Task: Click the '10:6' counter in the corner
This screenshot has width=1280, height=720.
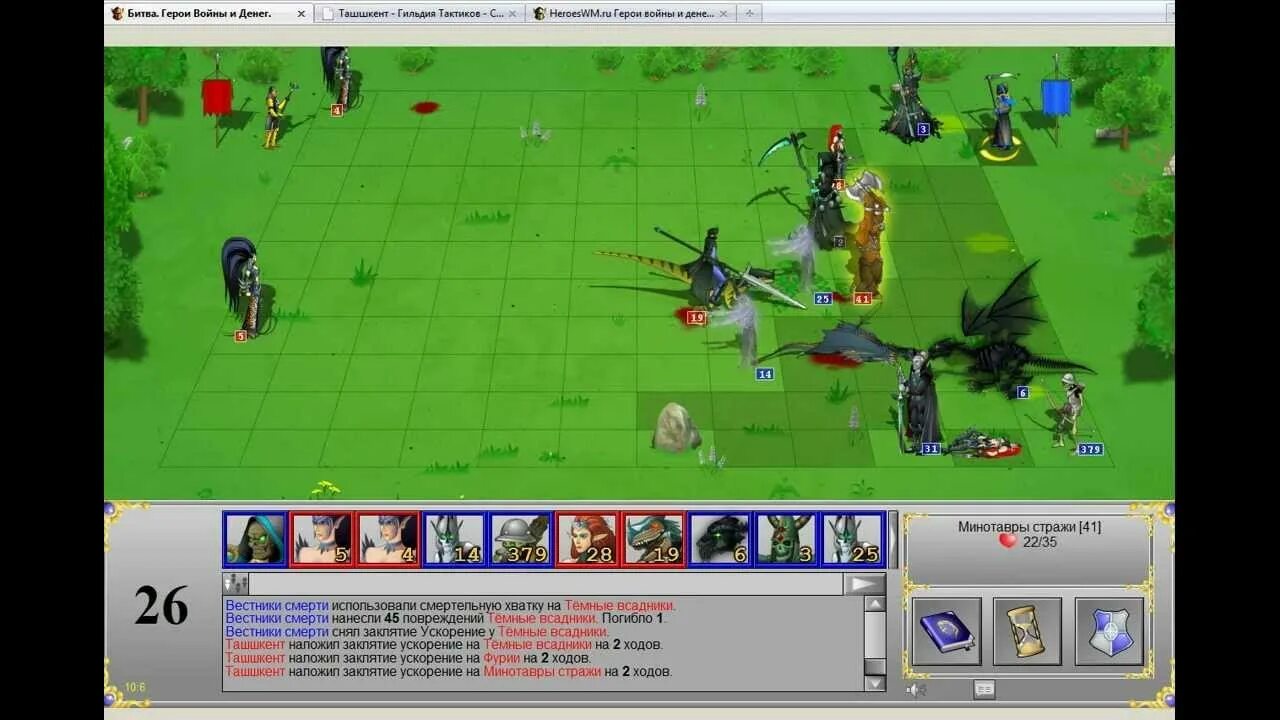Action: (135, 687)
